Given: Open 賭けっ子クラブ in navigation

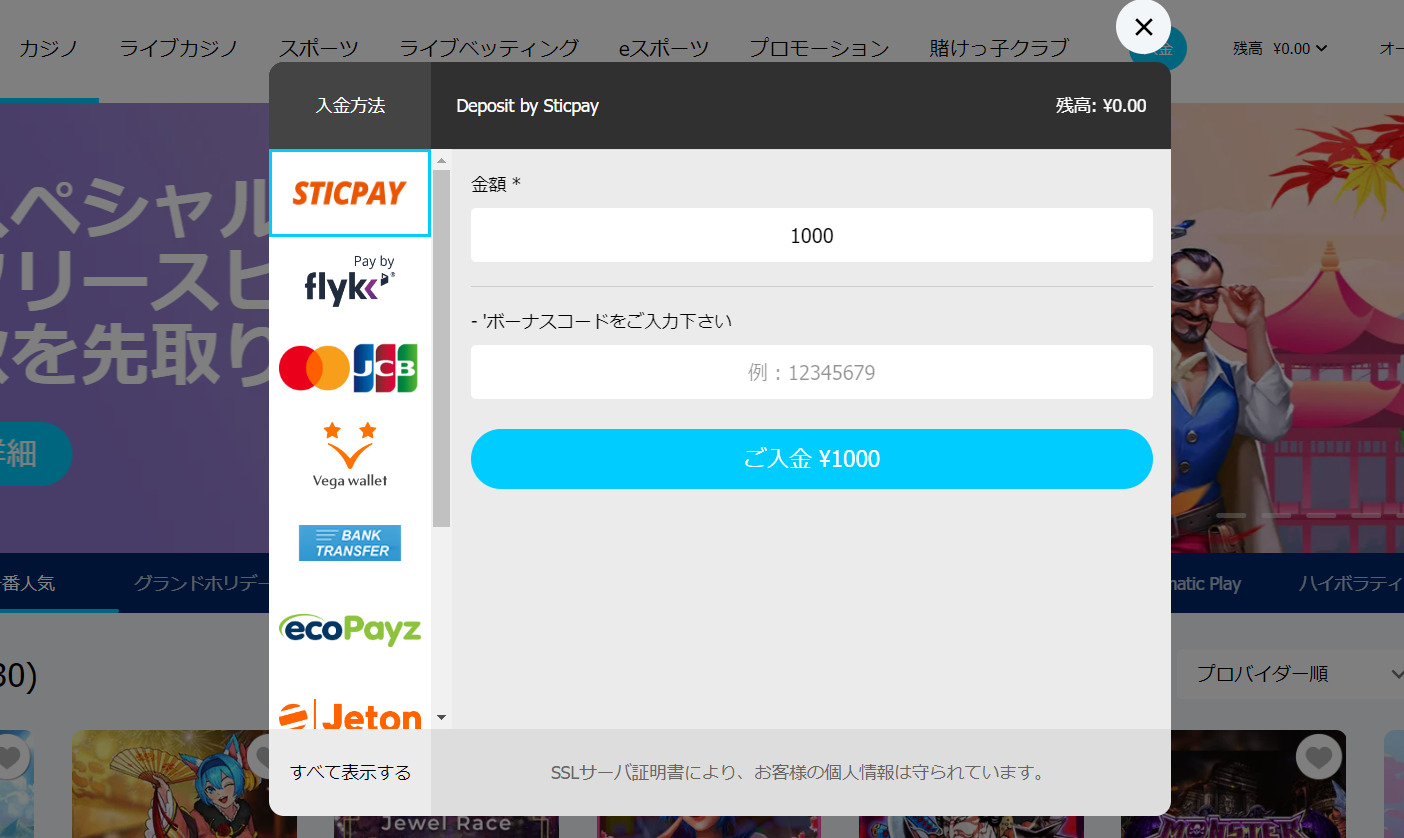Looking at the screenshot, I should (999, 47).
